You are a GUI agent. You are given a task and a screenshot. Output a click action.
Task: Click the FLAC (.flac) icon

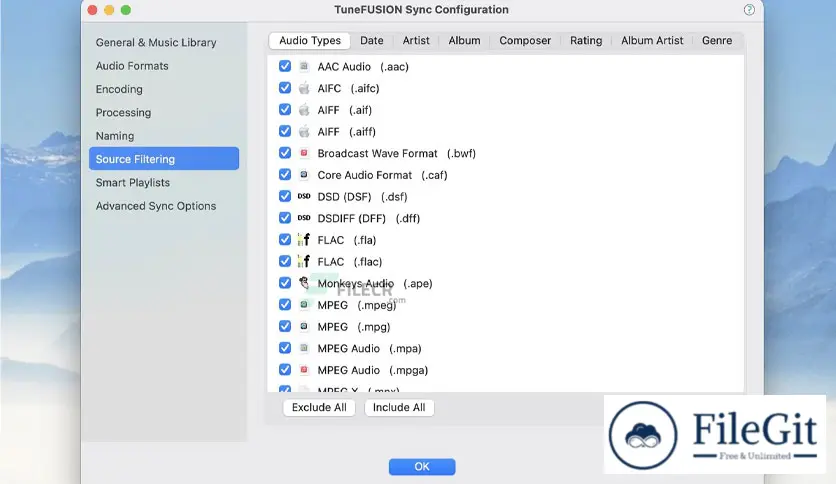click(x=304, y=261)
